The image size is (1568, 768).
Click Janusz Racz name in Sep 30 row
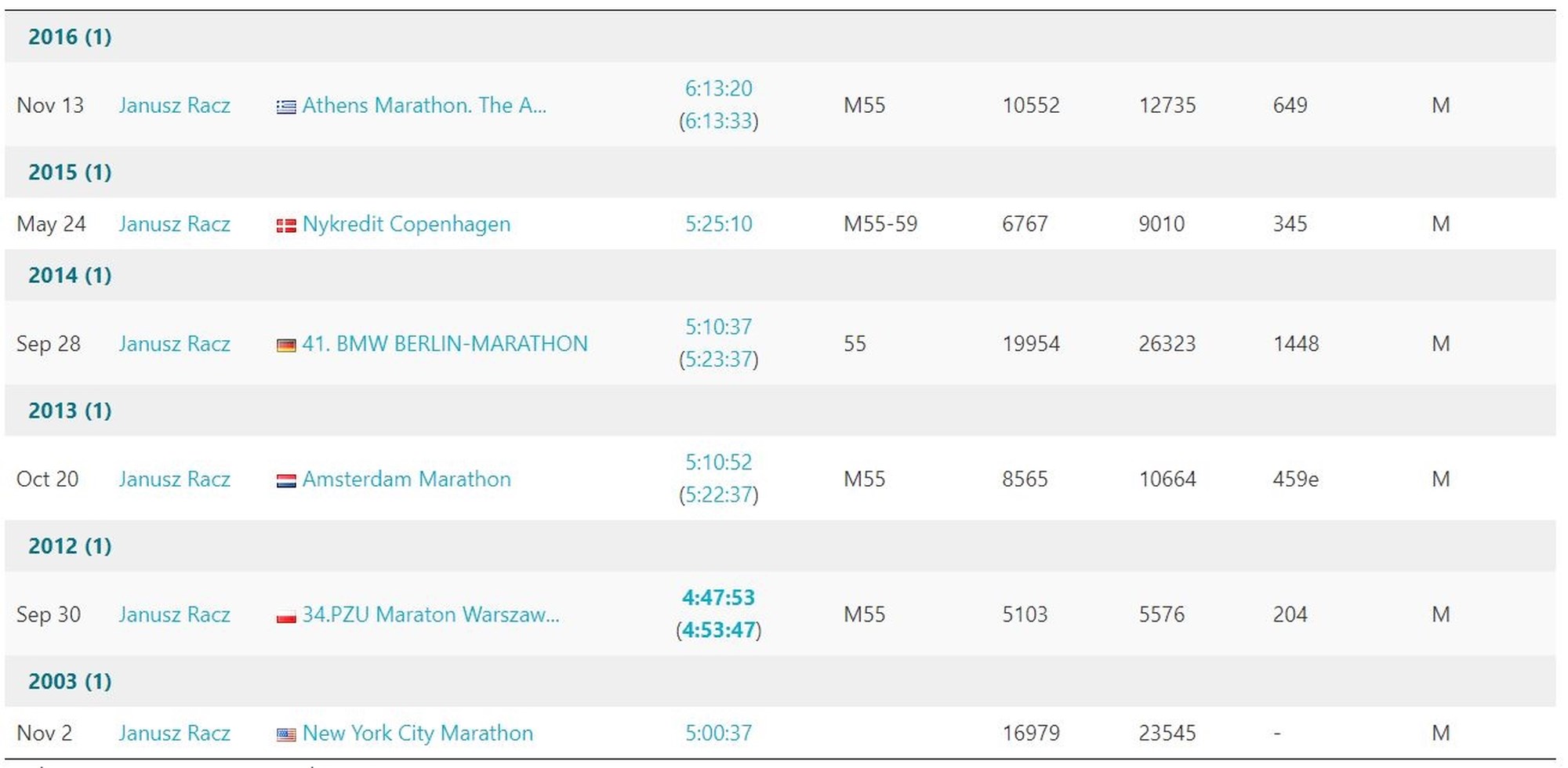[174, 614]
